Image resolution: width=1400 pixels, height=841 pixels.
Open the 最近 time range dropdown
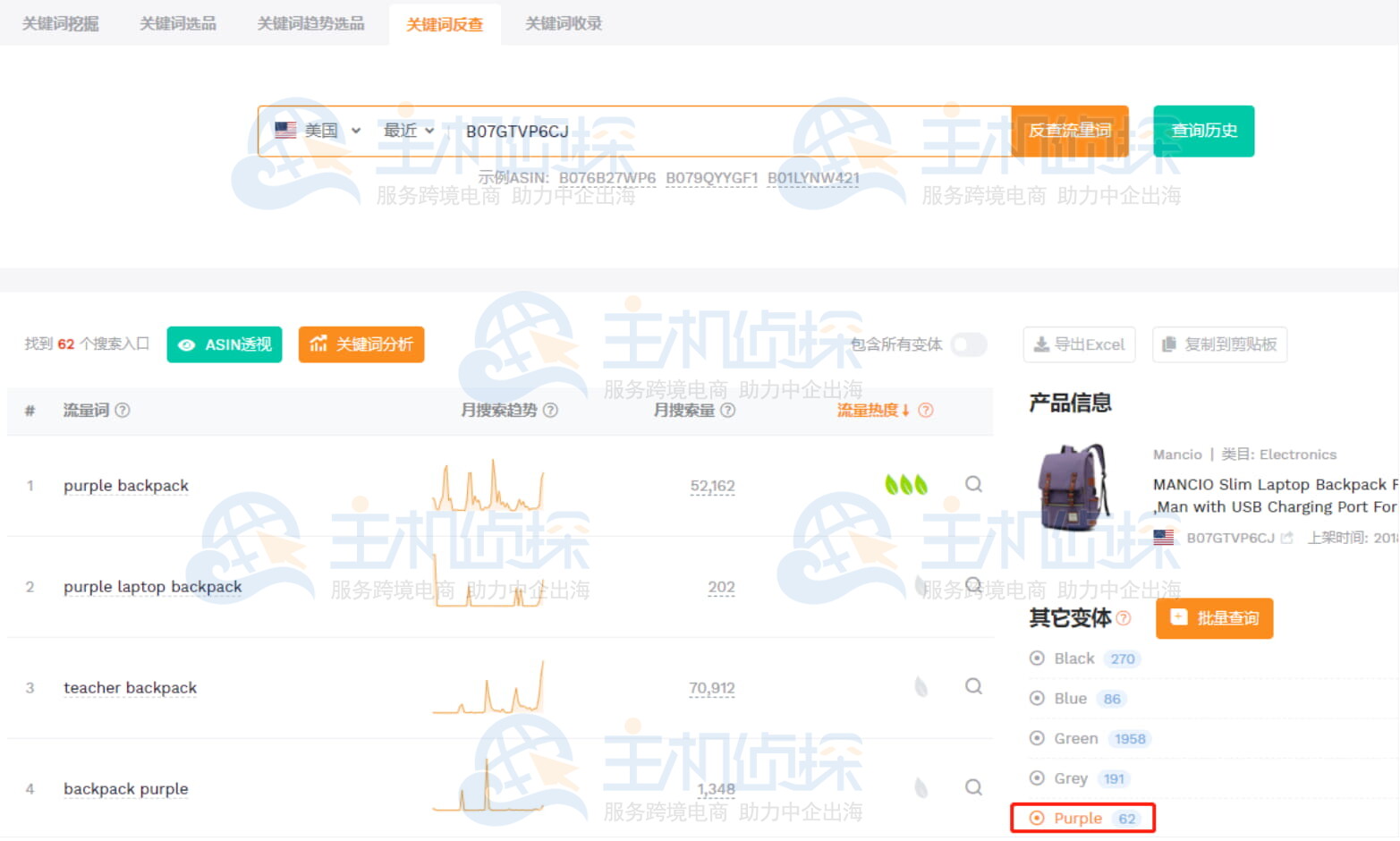tap(406, 131)
